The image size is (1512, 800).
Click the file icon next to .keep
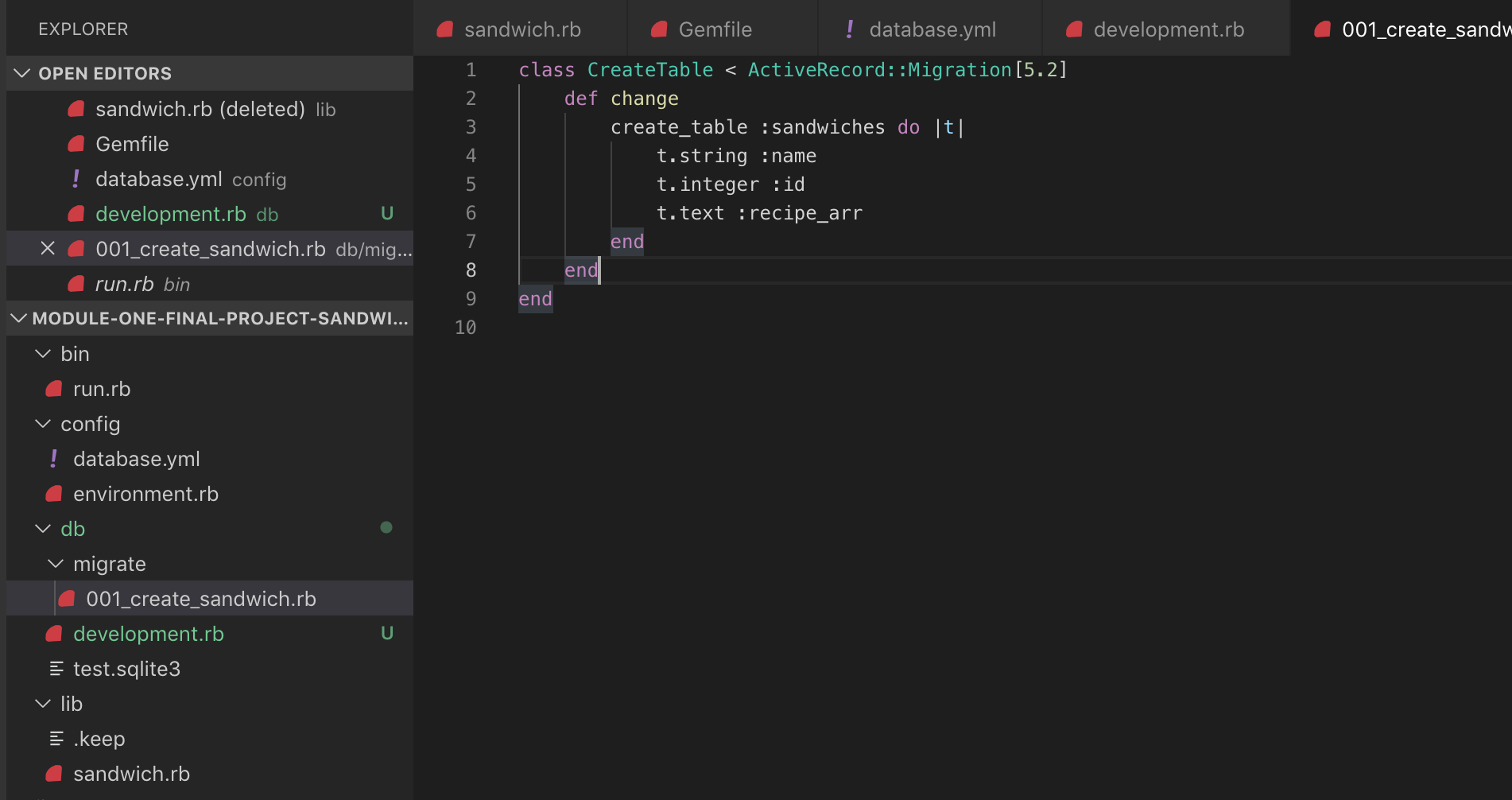pos(56,739)
